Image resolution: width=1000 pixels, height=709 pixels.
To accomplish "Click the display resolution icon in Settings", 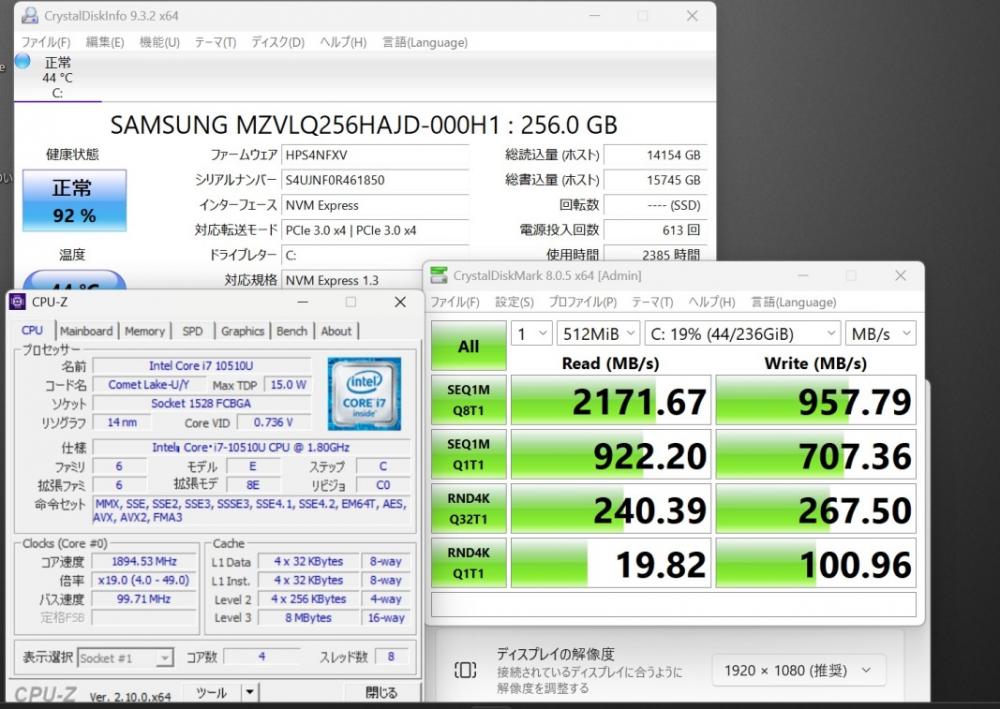I will tap(465, 669).
